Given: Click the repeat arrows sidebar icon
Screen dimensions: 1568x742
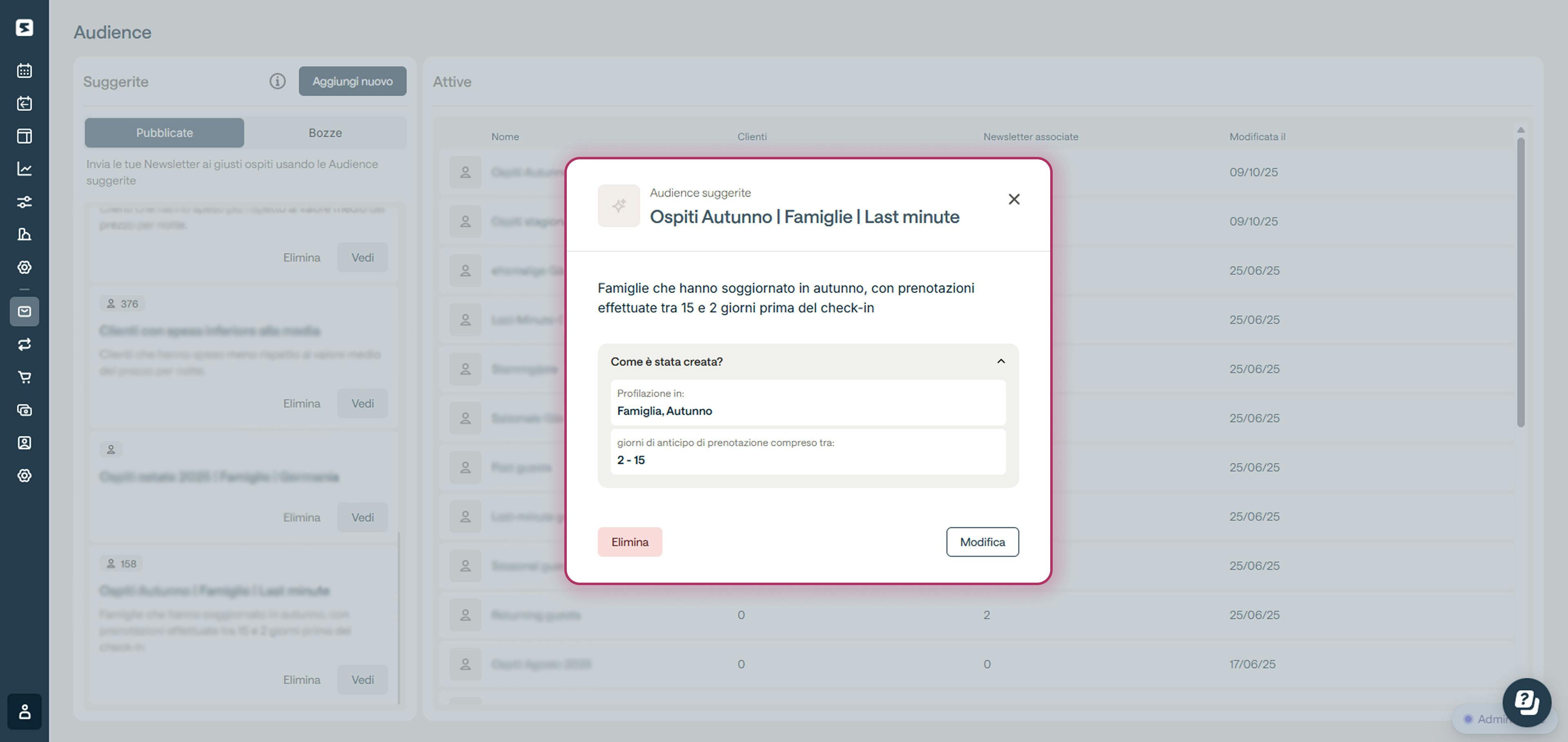Looking at the screenshot, I should [24, 344].
